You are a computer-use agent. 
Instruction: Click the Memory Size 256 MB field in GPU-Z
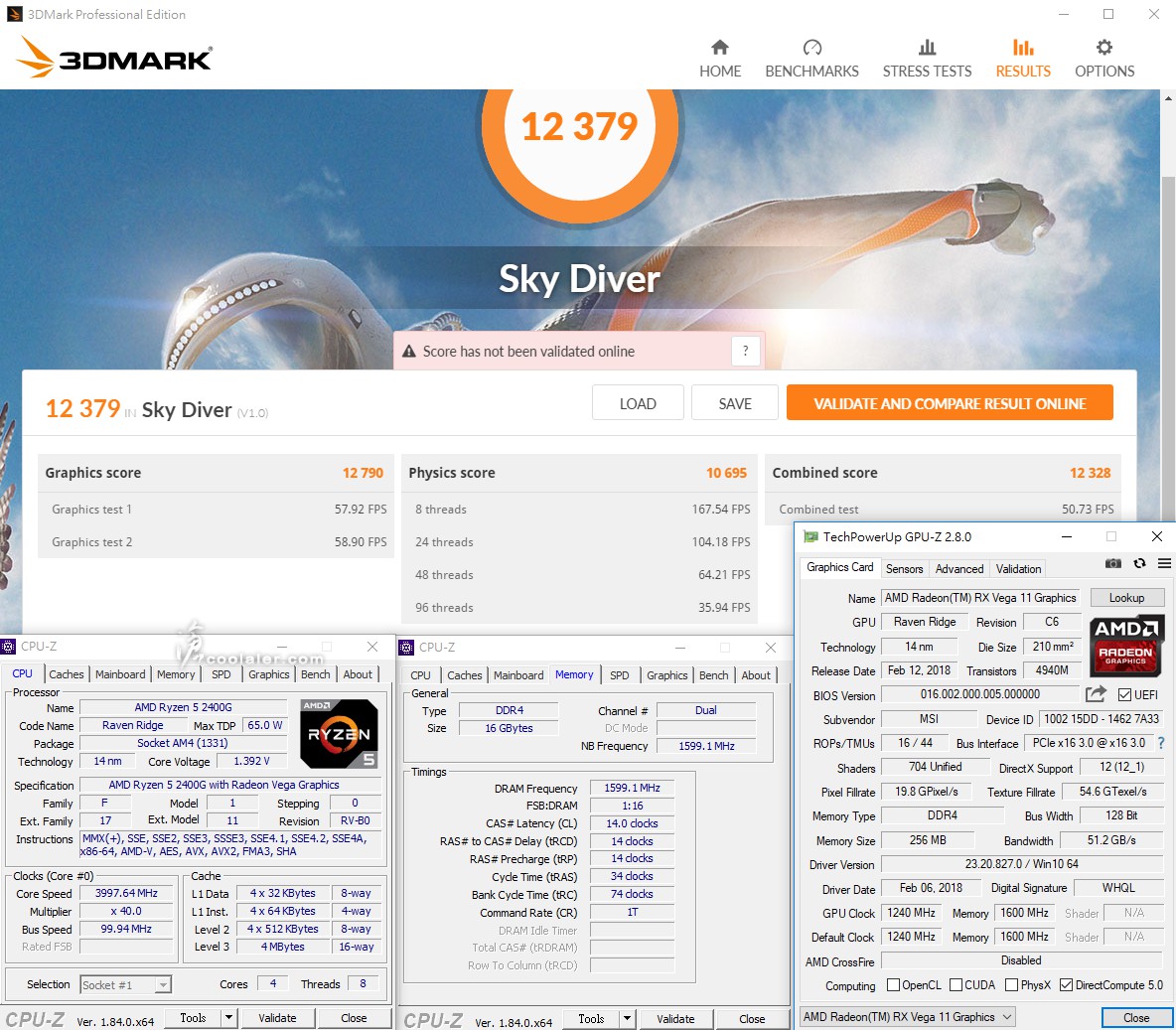(927, 840)
